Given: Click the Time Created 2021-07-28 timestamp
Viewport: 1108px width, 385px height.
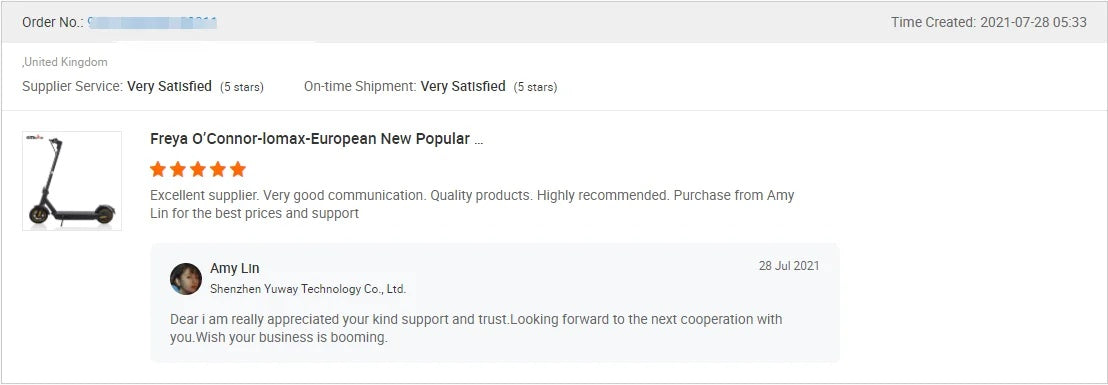Looking at the screenshot, I should point(989,23).
